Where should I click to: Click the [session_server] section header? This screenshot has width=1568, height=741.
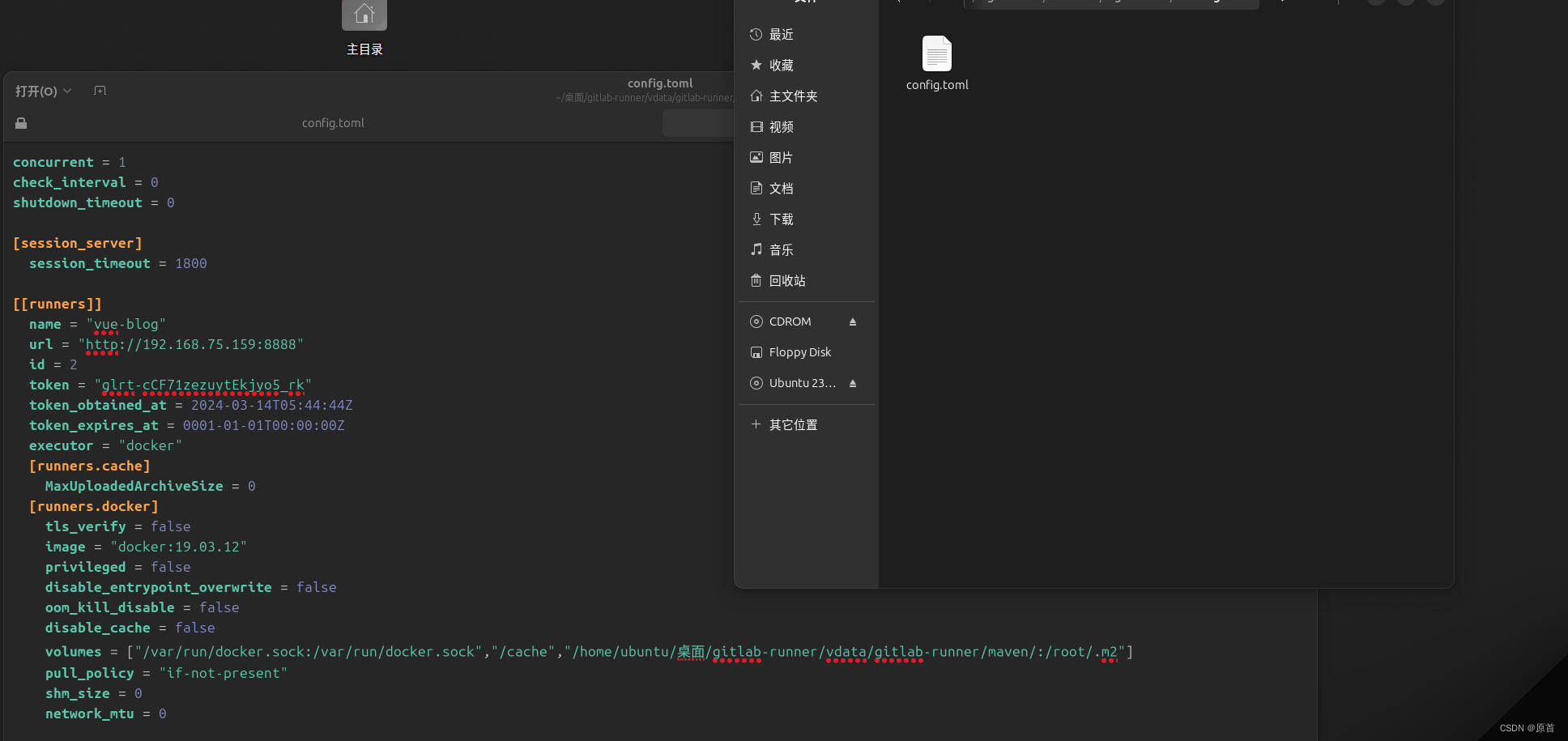(78, 243)
